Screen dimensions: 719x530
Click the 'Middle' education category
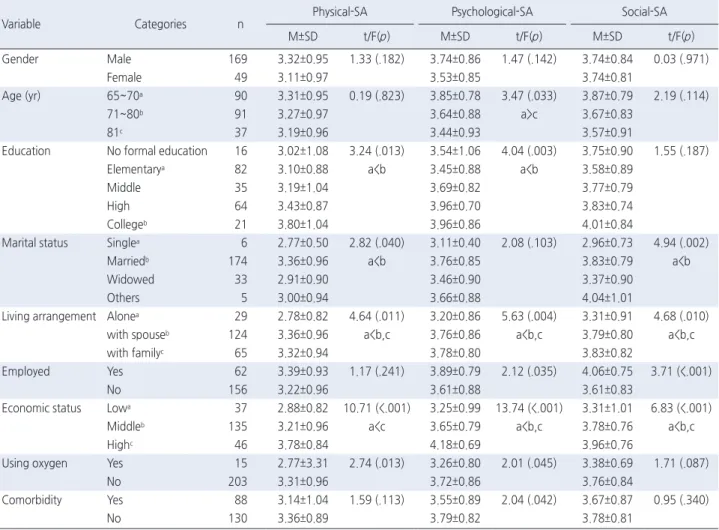(123, 188)
